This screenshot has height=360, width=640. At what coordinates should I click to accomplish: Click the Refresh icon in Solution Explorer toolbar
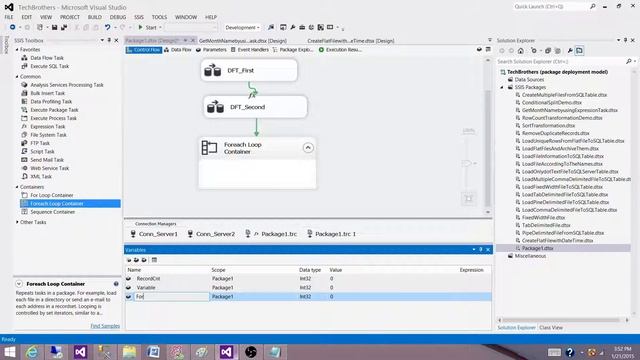coord(534,51)
